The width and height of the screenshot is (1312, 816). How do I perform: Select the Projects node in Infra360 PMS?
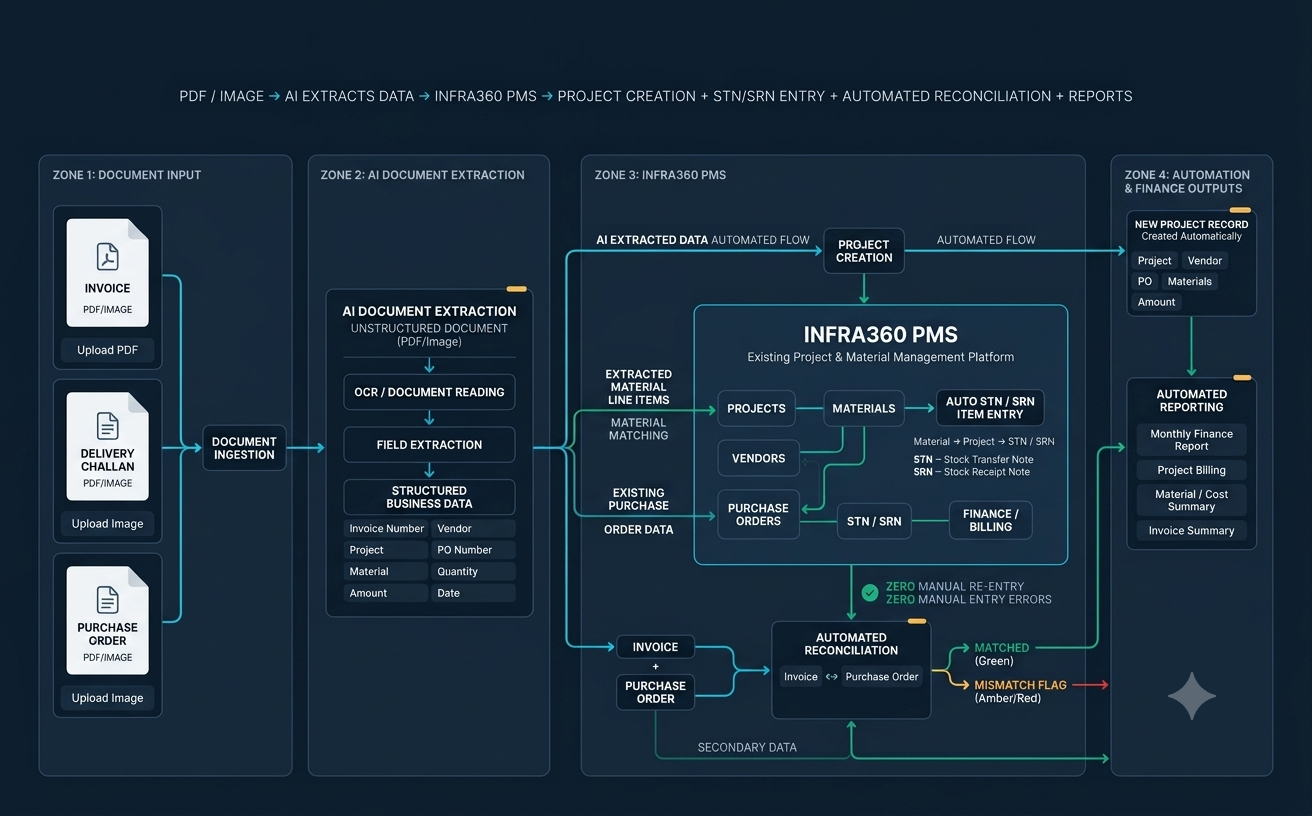[757, 408]
